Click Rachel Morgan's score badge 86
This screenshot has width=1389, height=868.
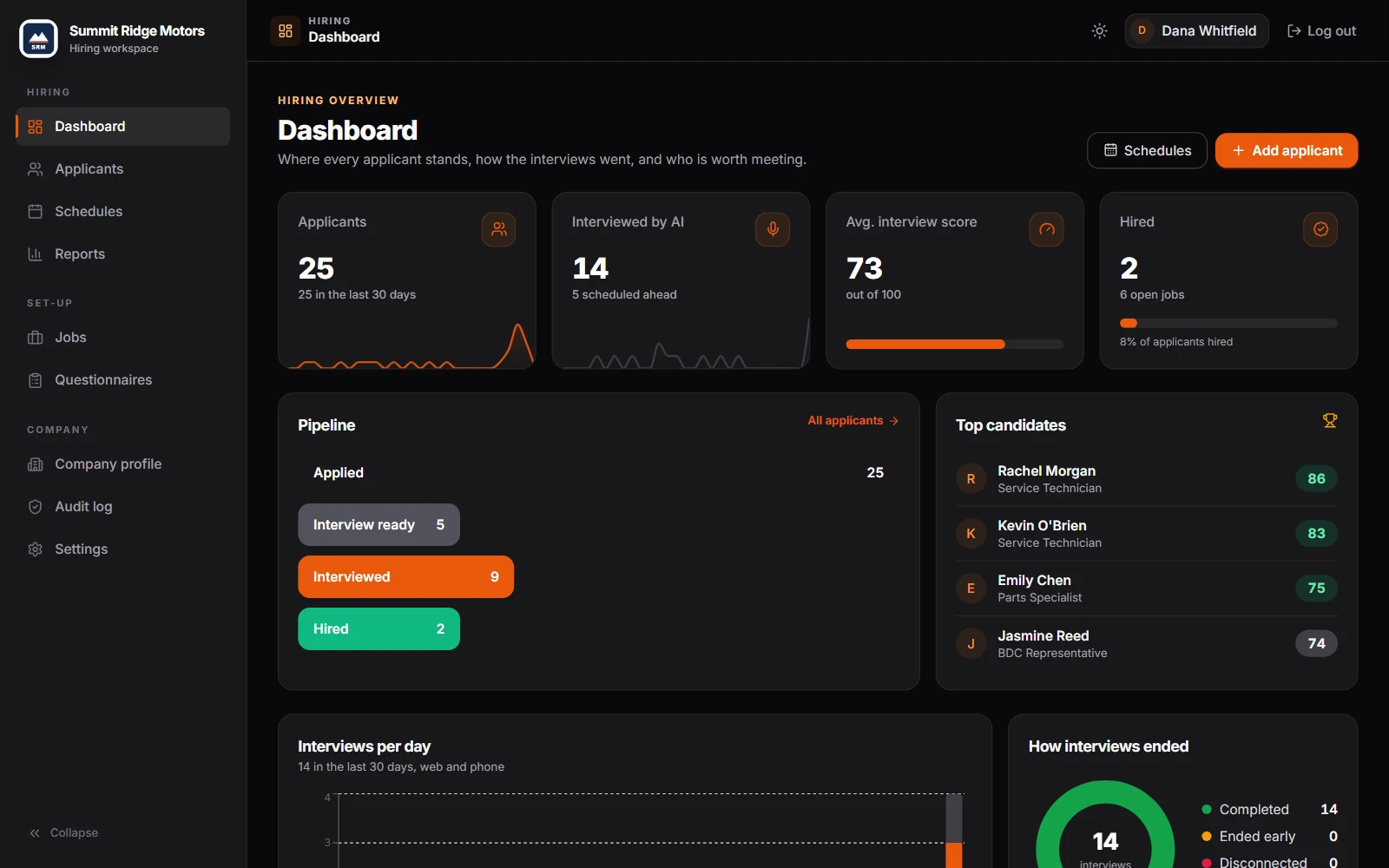pos(1316,479)
